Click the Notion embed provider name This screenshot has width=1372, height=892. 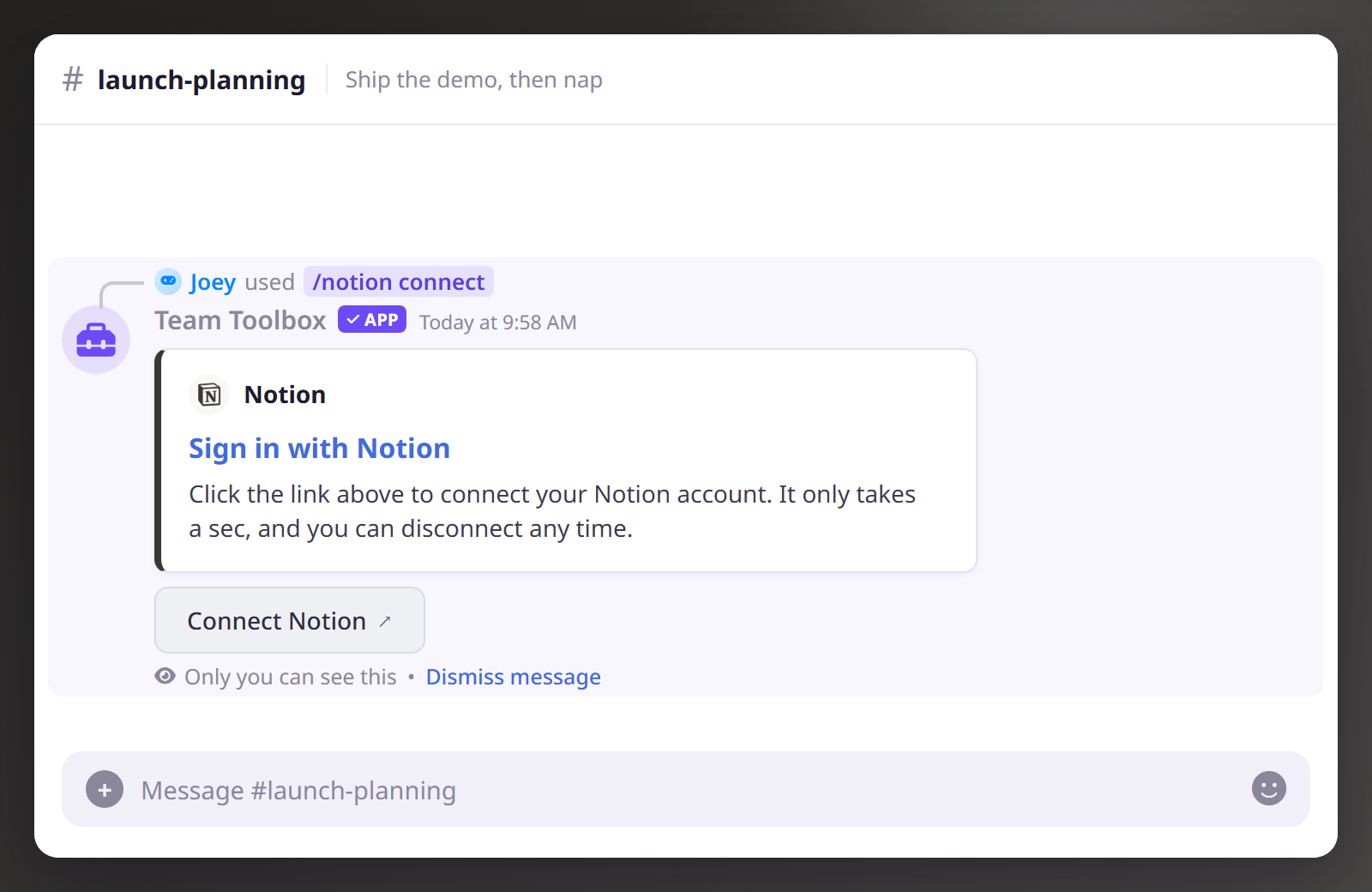[x=285, y=395]
